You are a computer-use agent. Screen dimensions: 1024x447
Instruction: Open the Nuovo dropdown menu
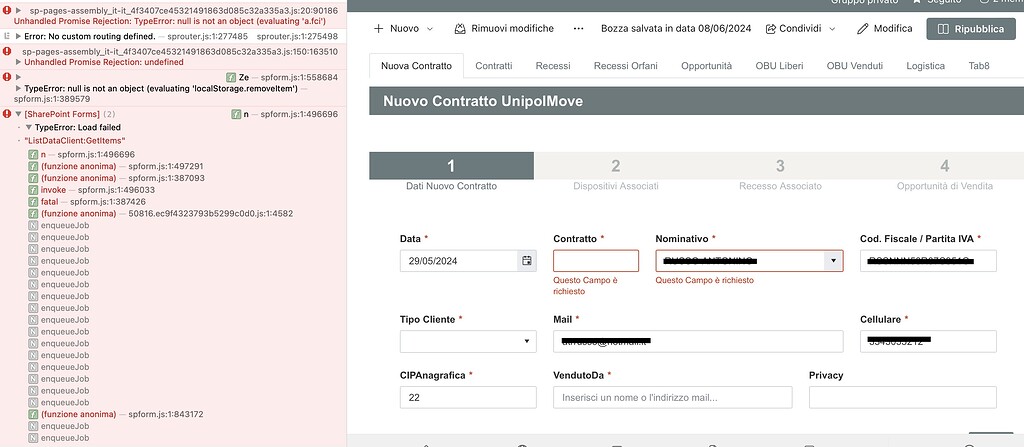tap(403, 29)
